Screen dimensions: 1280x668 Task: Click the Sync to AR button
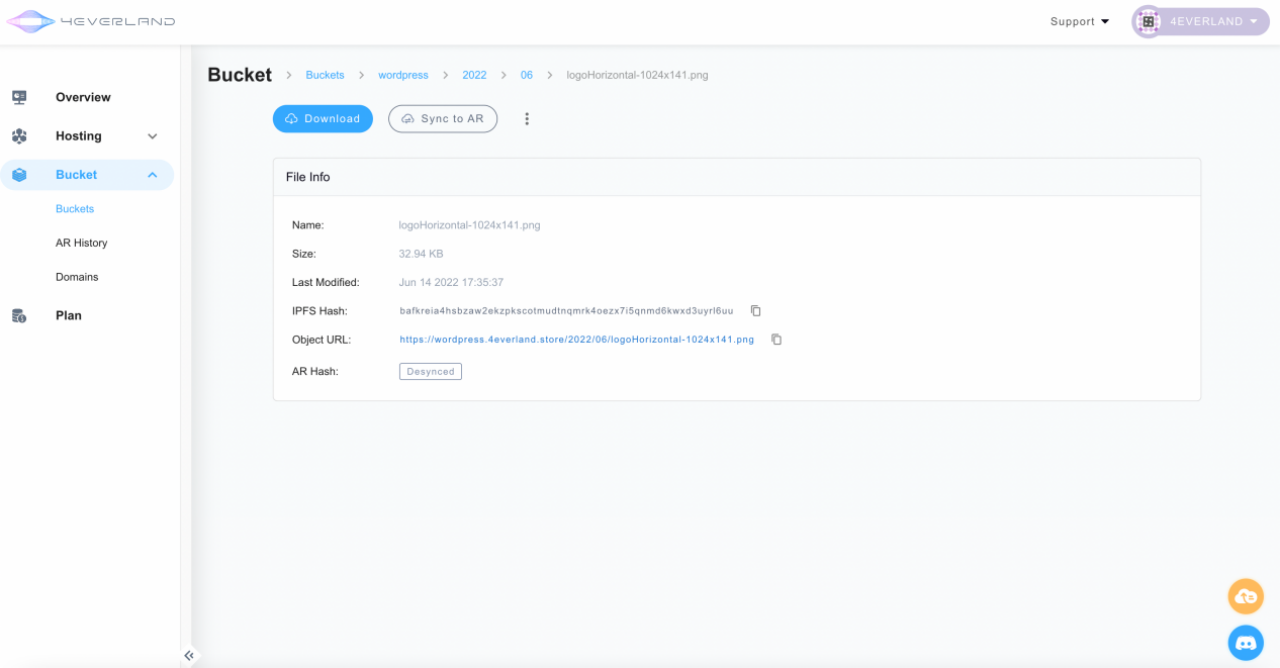click(443, 119)
